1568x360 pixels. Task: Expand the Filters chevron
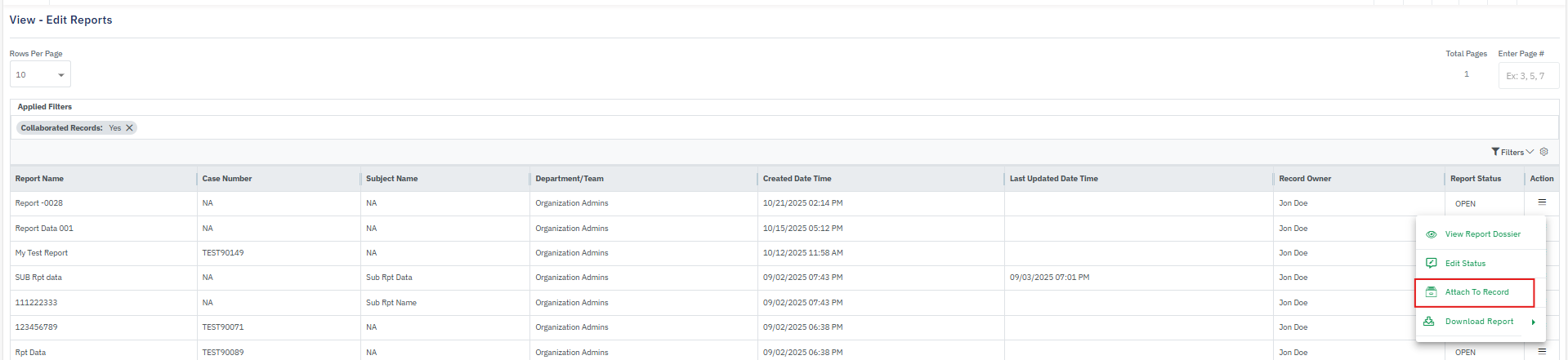[1530, 152]
